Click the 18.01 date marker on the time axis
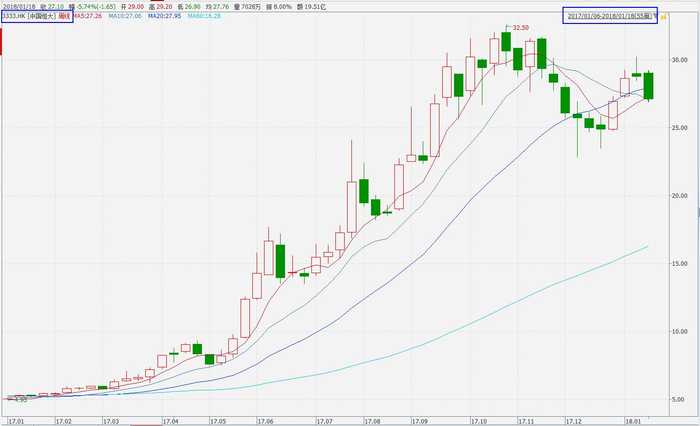Screen dimensions: 700x426 pyautogui.click(x=633, y=422)
